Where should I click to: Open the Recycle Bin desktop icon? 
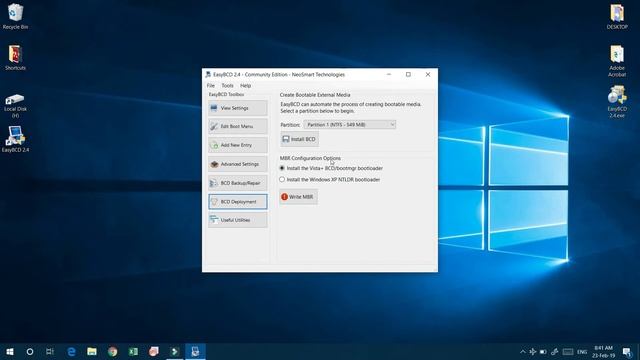pos(15,16)
